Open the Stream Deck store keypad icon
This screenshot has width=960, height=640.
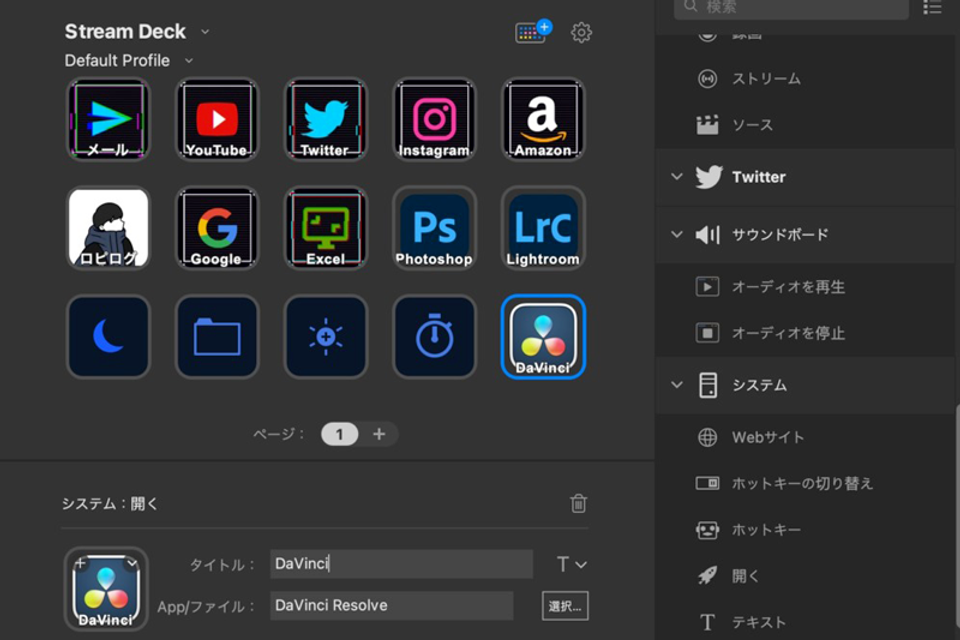(533, 32)
